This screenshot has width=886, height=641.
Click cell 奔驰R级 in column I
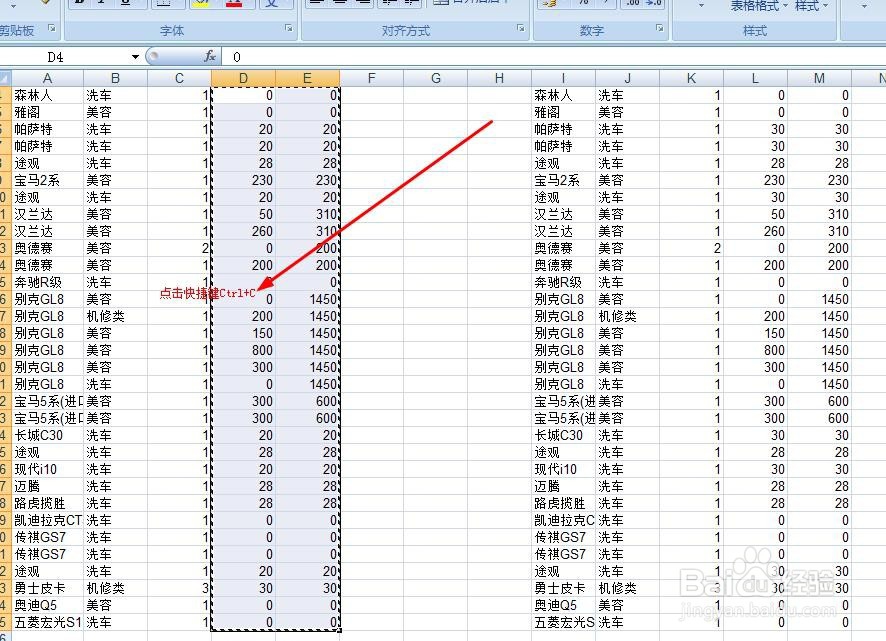click(563, 282)
